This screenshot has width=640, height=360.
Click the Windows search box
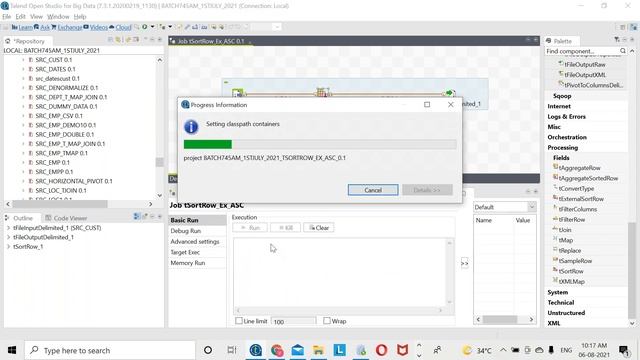click(110, 350)
